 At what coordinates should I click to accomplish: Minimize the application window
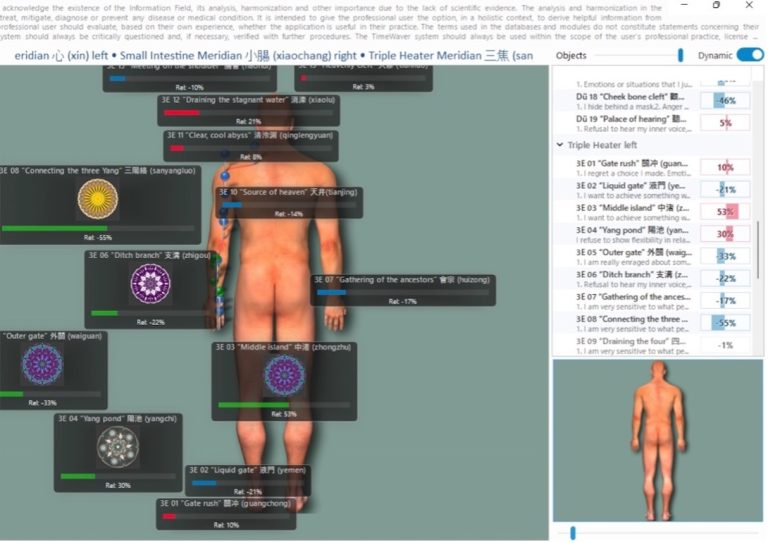684,5
